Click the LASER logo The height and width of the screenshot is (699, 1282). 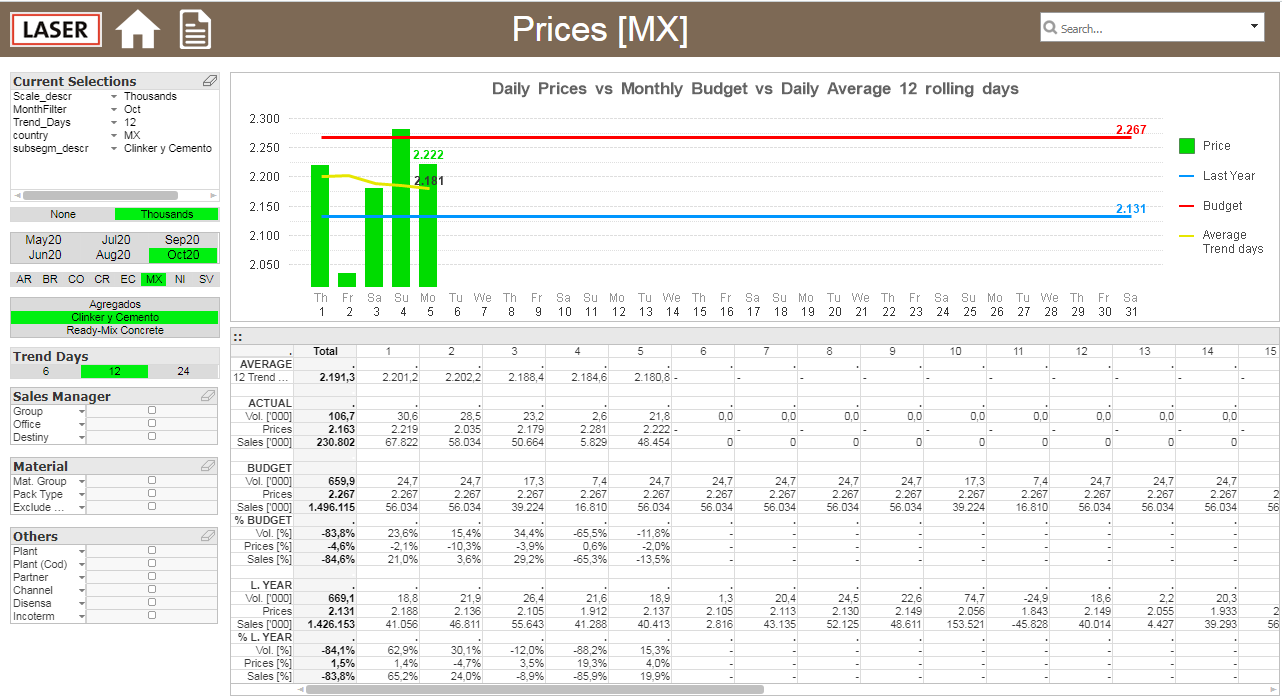coord(56,29)
